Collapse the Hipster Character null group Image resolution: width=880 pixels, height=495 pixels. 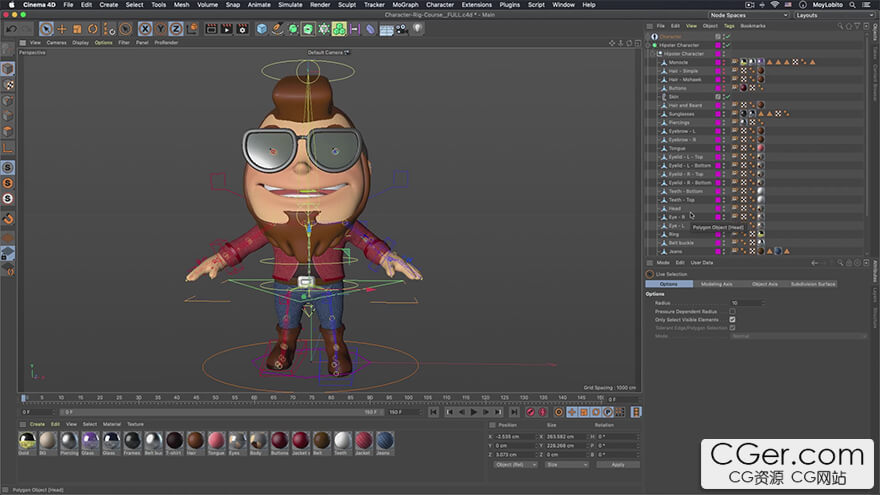(x=653, y=54)
